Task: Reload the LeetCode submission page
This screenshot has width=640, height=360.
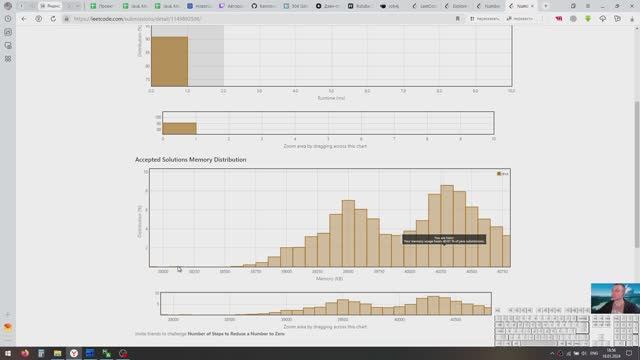Action: 53,19
